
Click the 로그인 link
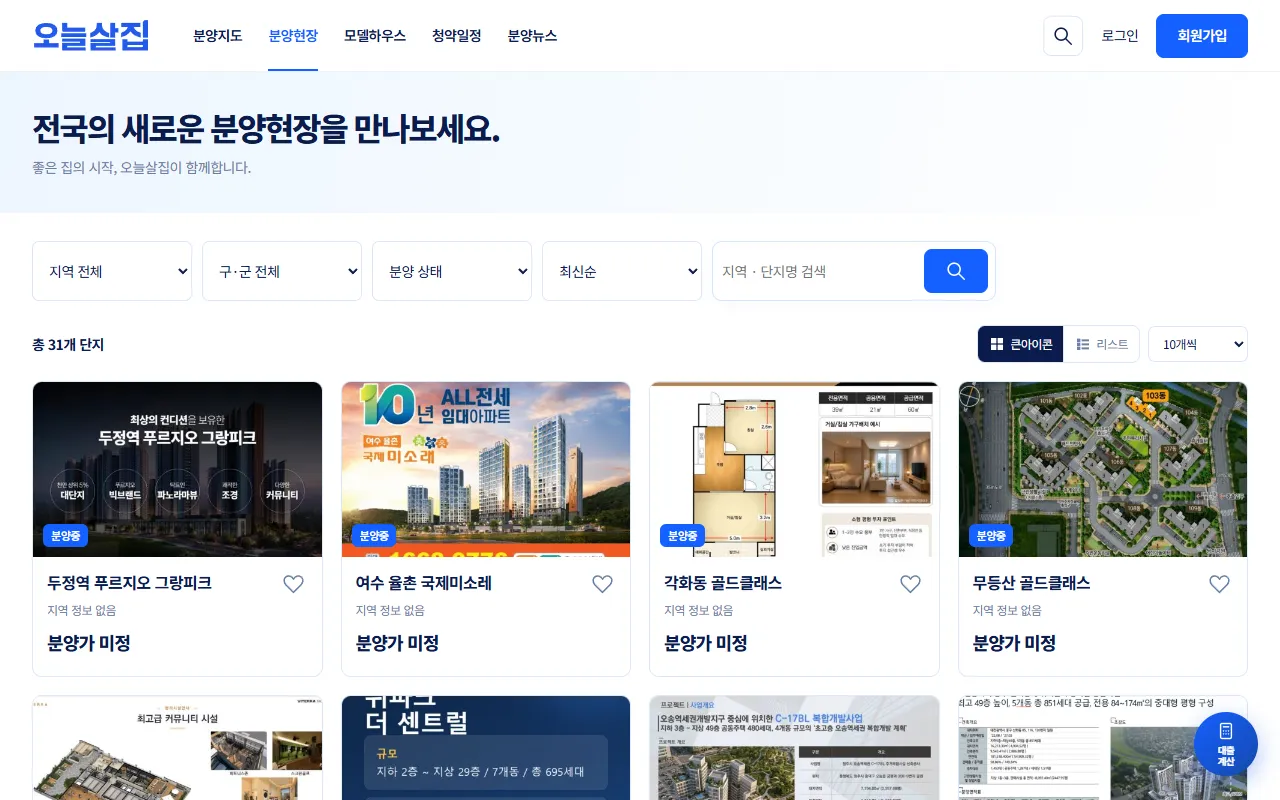[1120, 36]
